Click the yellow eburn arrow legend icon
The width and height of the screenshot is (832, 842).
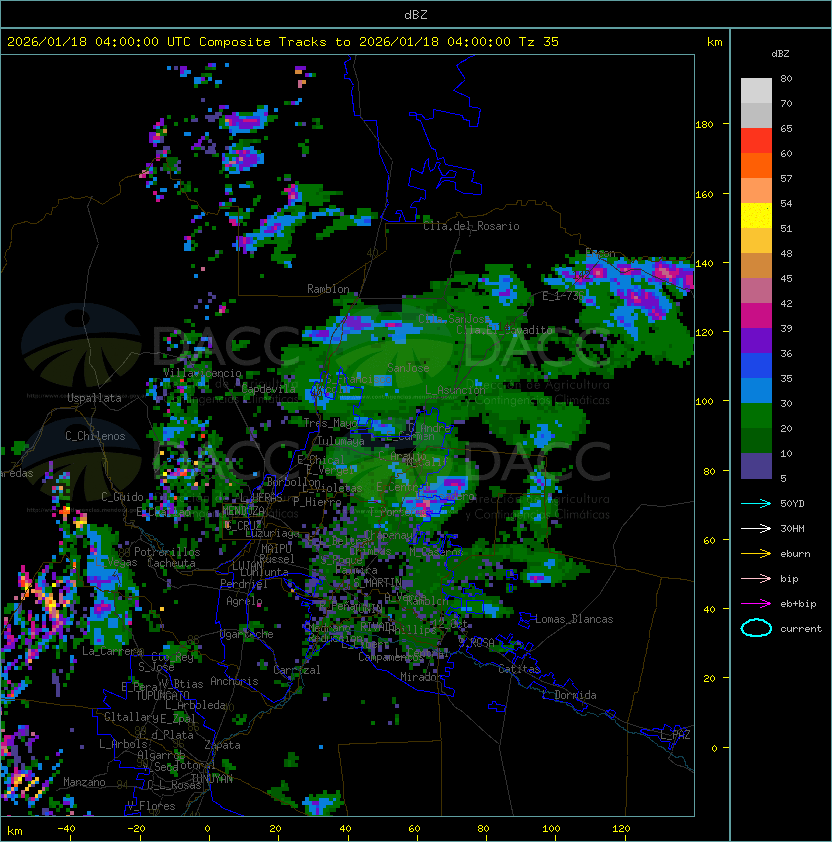pyautogui.click(x=756, y=554)
